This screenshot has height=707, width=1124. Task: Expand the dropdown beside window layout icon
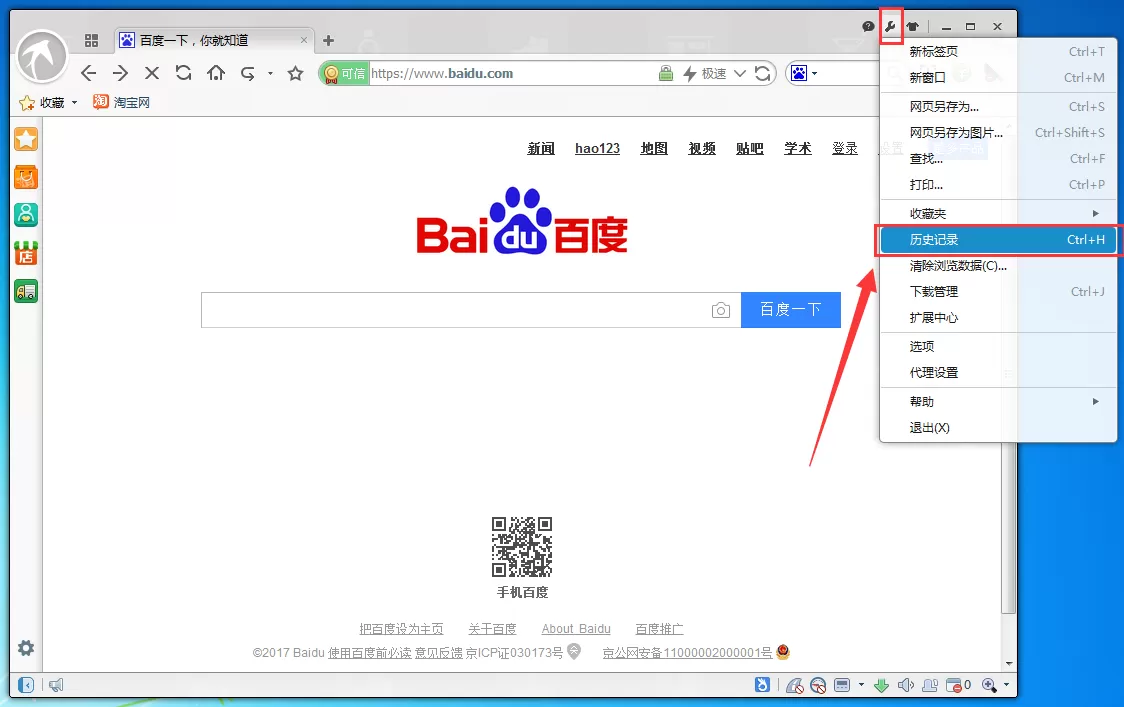click(861, 685)
